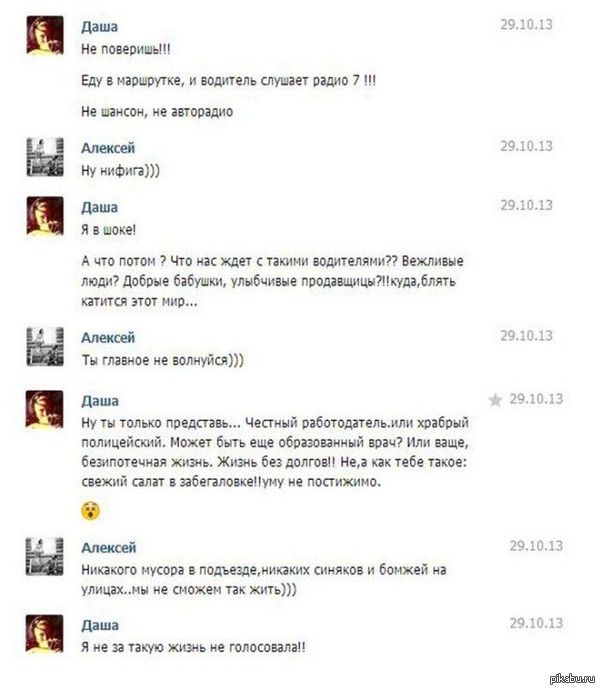Click the star icon beside the 29.10.13 date

[x=495, y=400]
